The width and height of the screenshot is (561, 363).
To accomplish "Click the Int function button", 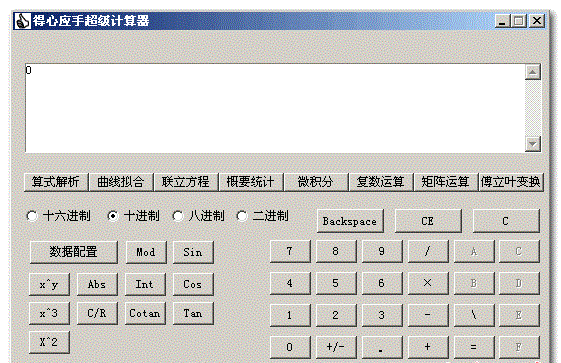I will click(x=145, y=284).
